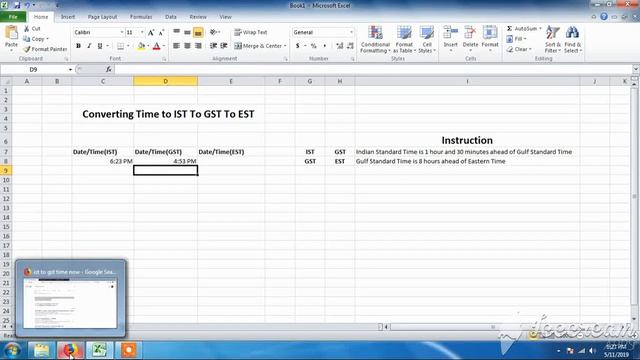Toggle Underline formatting

[x=100, y=46]
